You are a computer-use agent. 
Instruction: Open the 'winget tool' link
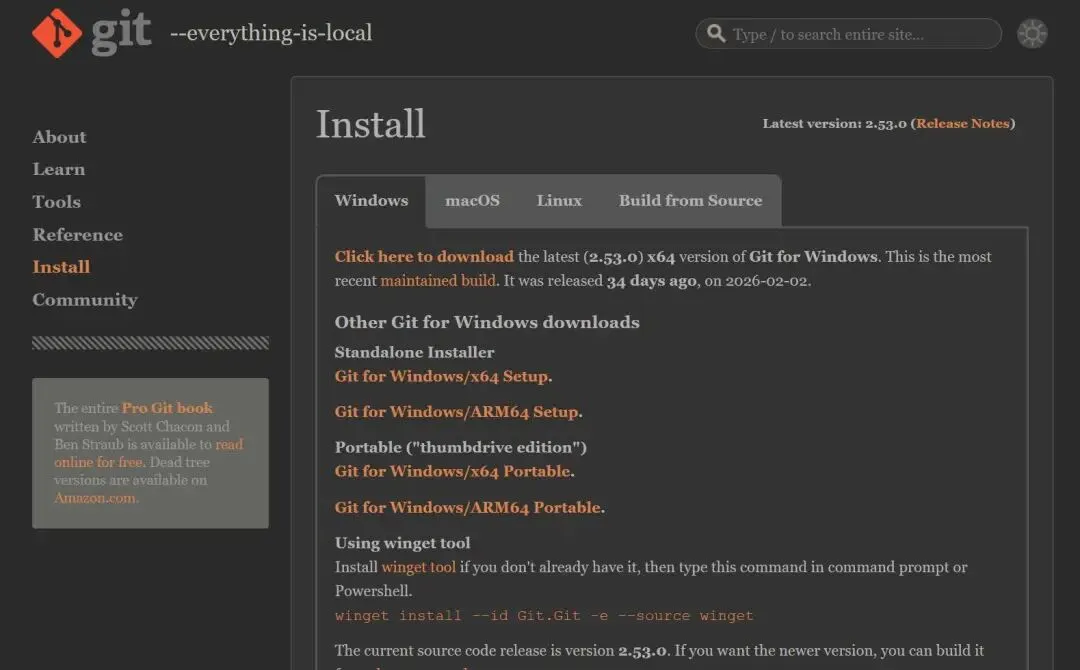[418, 567]
